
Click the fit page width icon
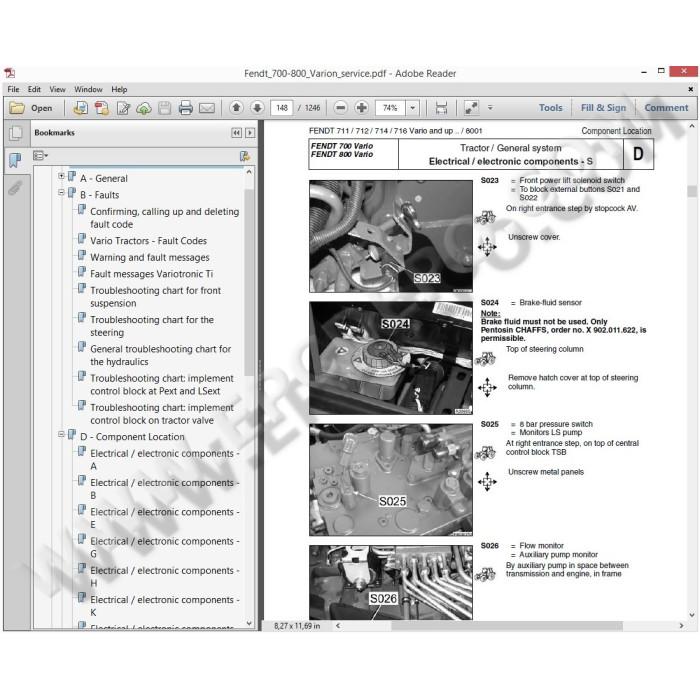[441, 108]
